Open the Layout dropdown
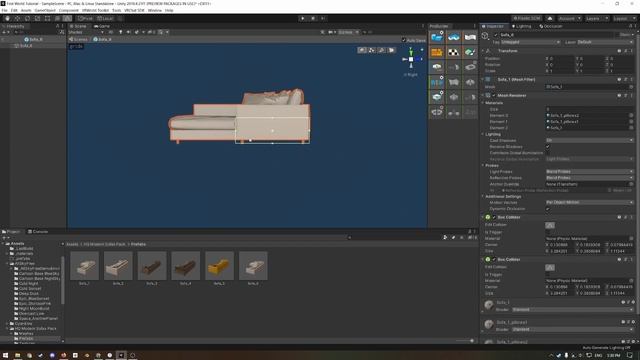The width and height of the screenshot is (640, 360). point(624,18)
